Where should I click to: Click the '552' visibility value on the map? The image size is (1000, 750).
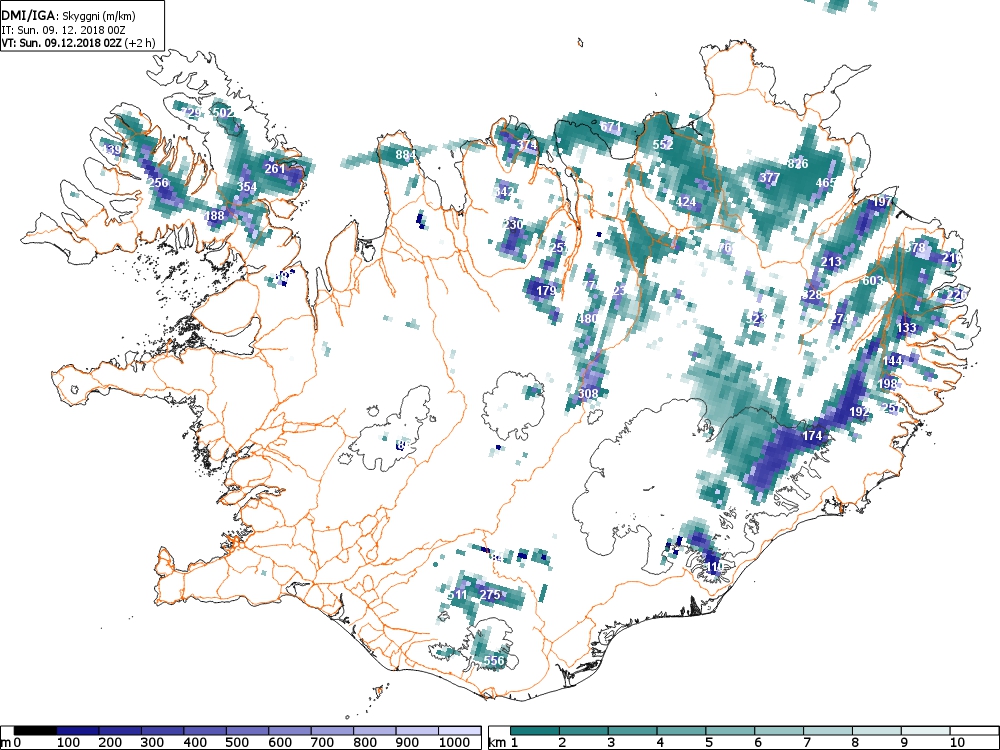663,145
